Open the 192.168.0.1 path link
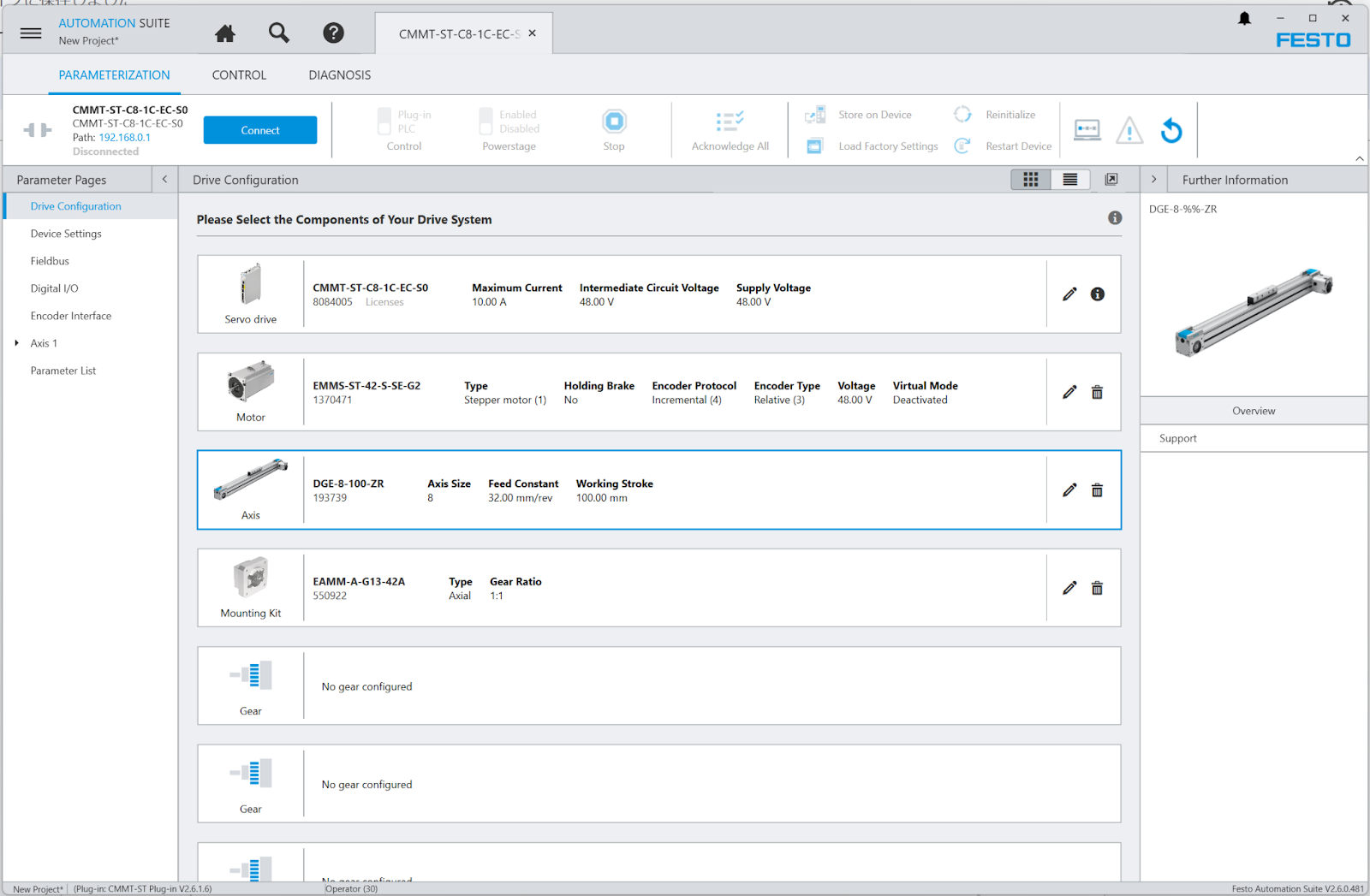This screenshot has height=896, width=1370. pos(124,137)
